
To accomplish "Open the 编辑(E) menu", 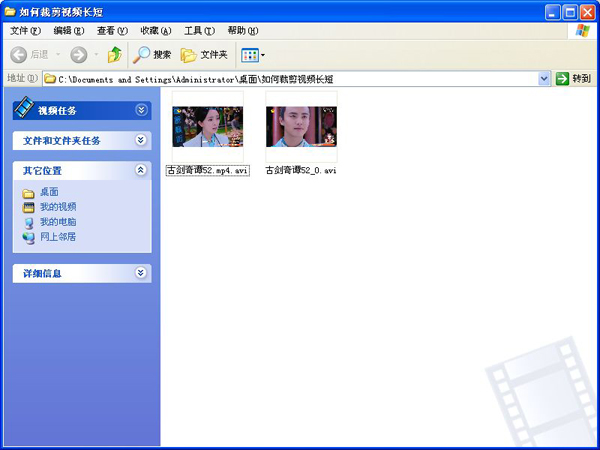I will click(x=69, y=31).
